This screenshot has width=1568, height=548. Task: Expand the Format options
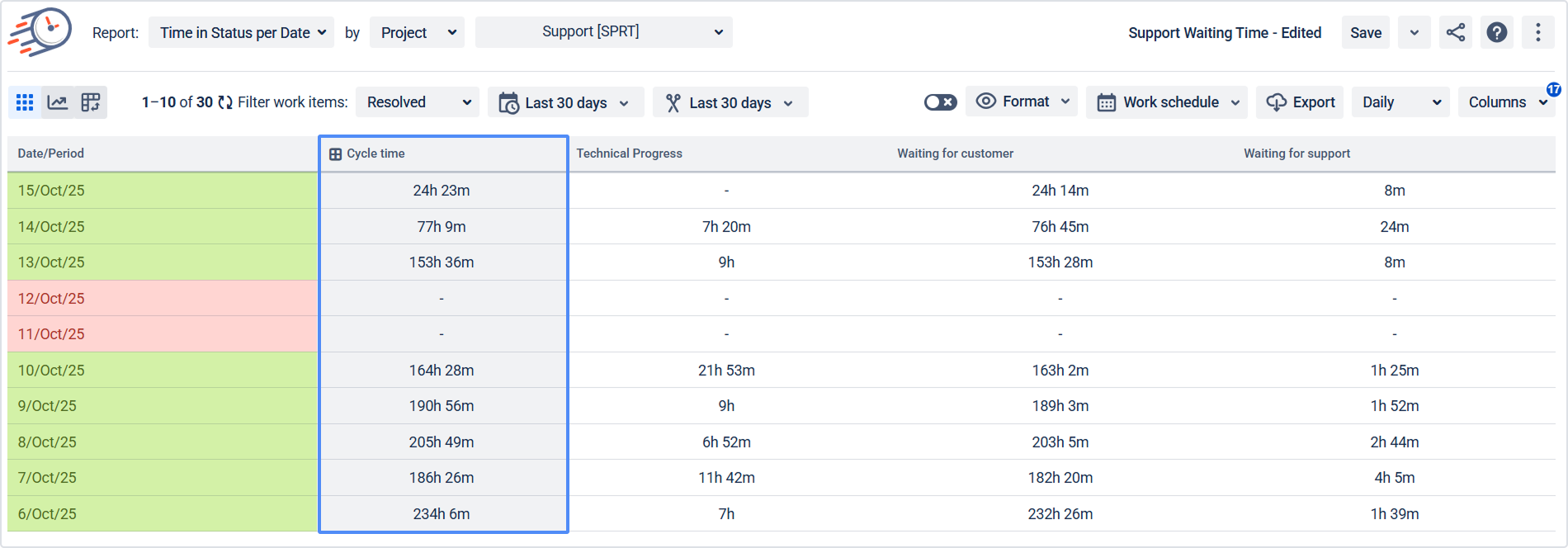tap(1022, 102)
